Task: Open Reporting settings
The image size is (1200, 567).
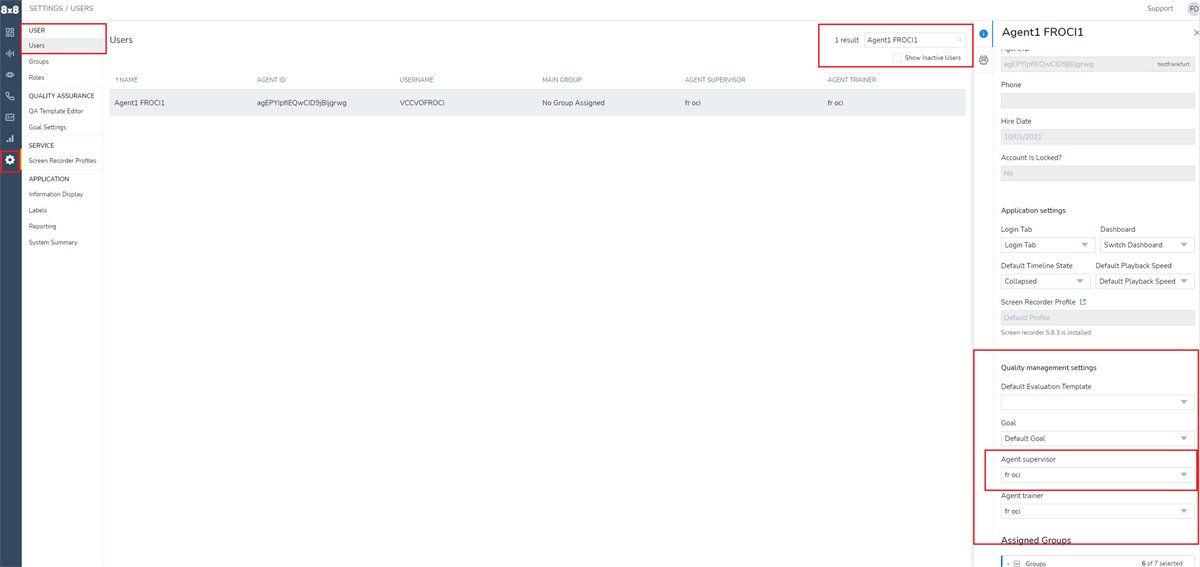Action: coord(42,226)
